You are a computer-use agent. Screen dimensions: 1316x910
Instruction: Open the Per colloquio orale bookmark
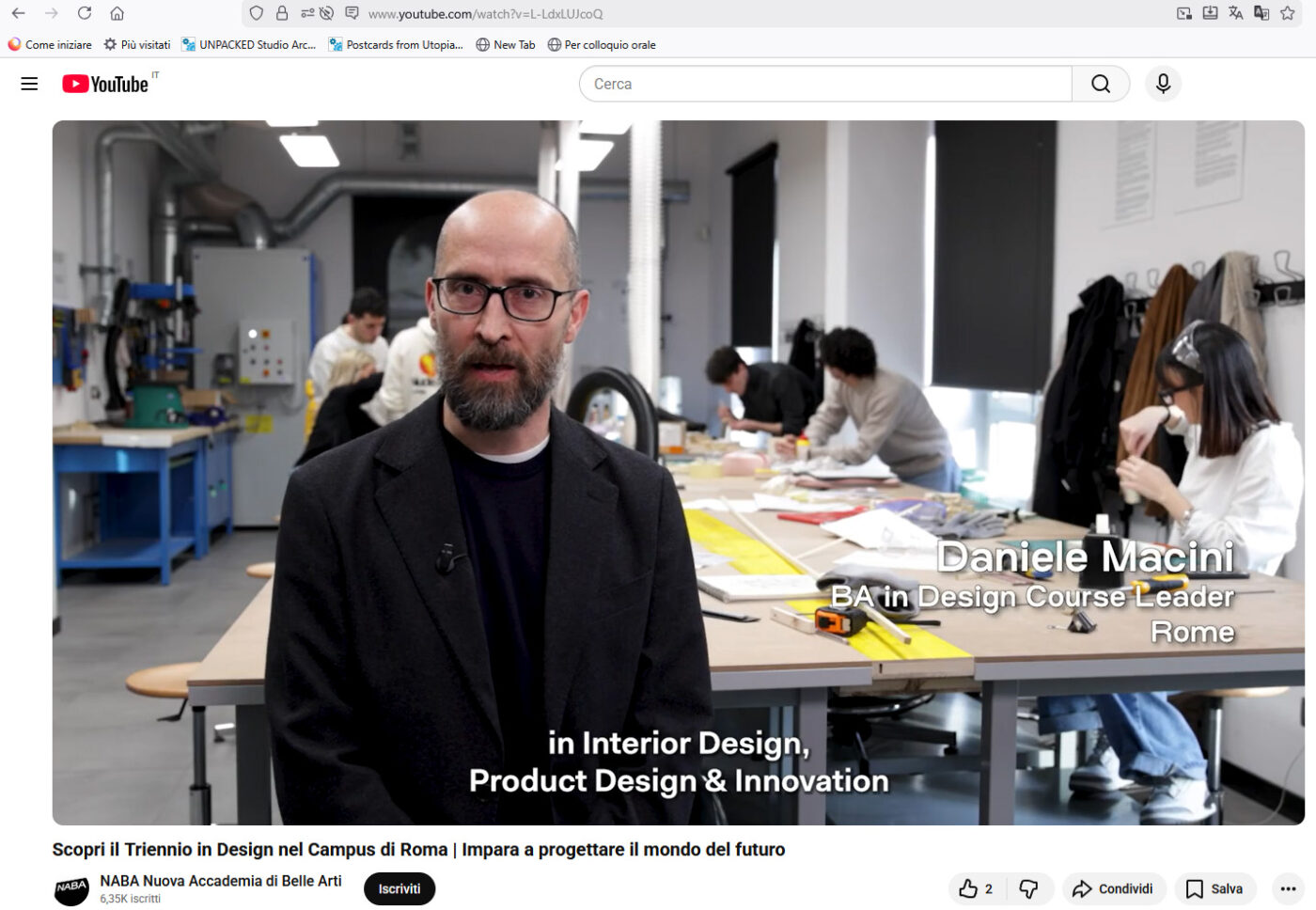tap(602, 44)
